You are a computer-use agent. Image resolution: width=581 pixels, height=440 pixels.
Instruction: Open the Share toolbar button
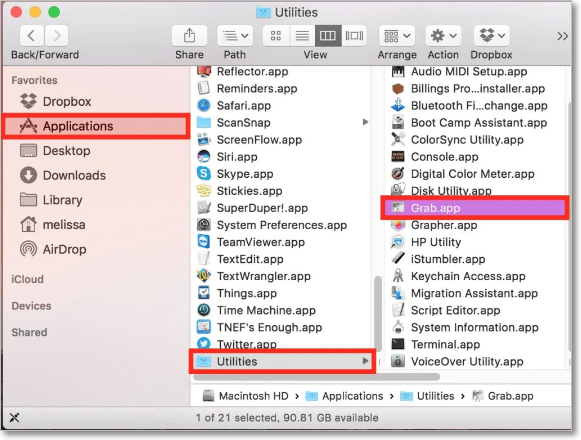pos(189,36)
